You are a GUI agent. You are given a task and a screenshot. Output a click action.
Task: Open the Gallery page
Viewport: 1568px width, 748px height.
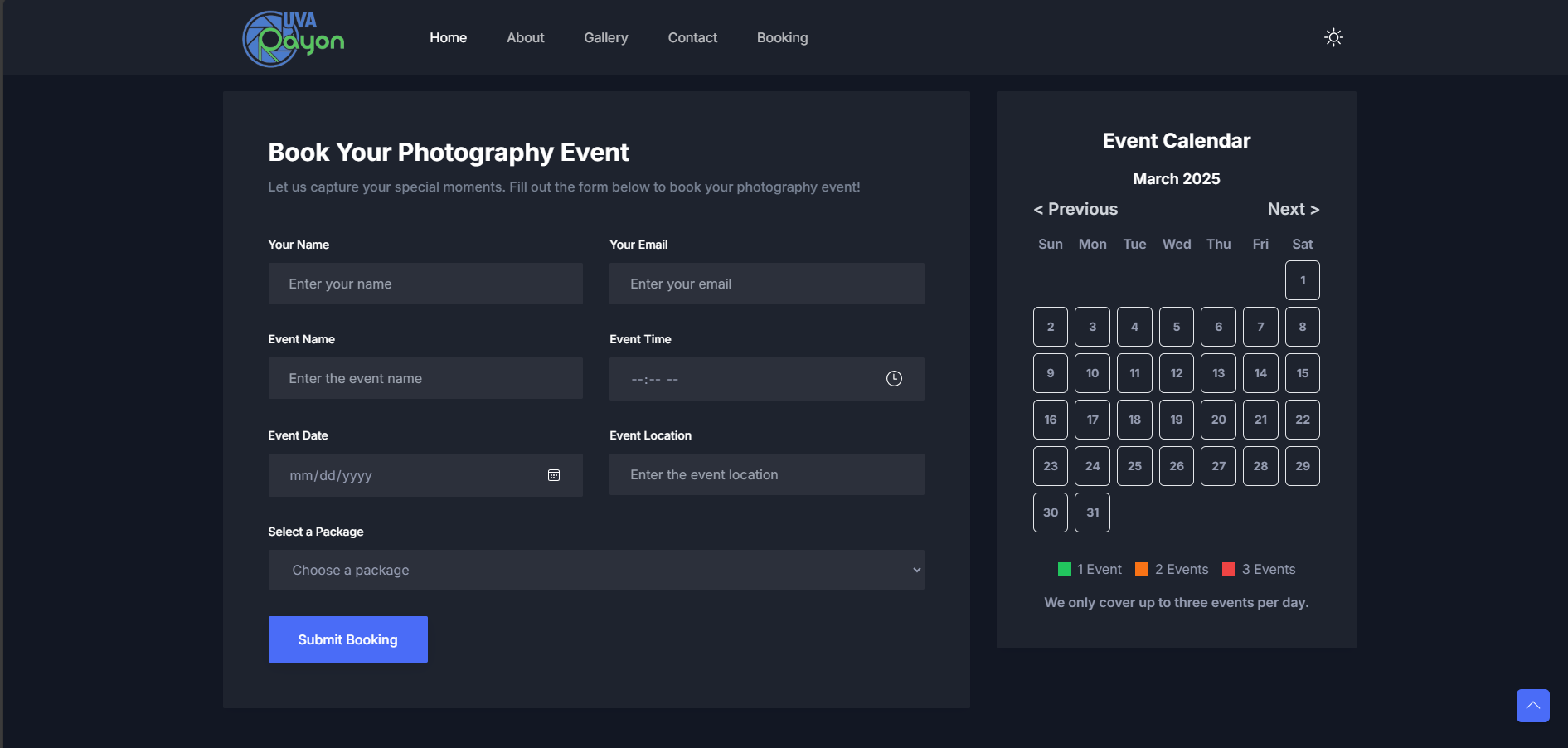(x=605, y=37)
